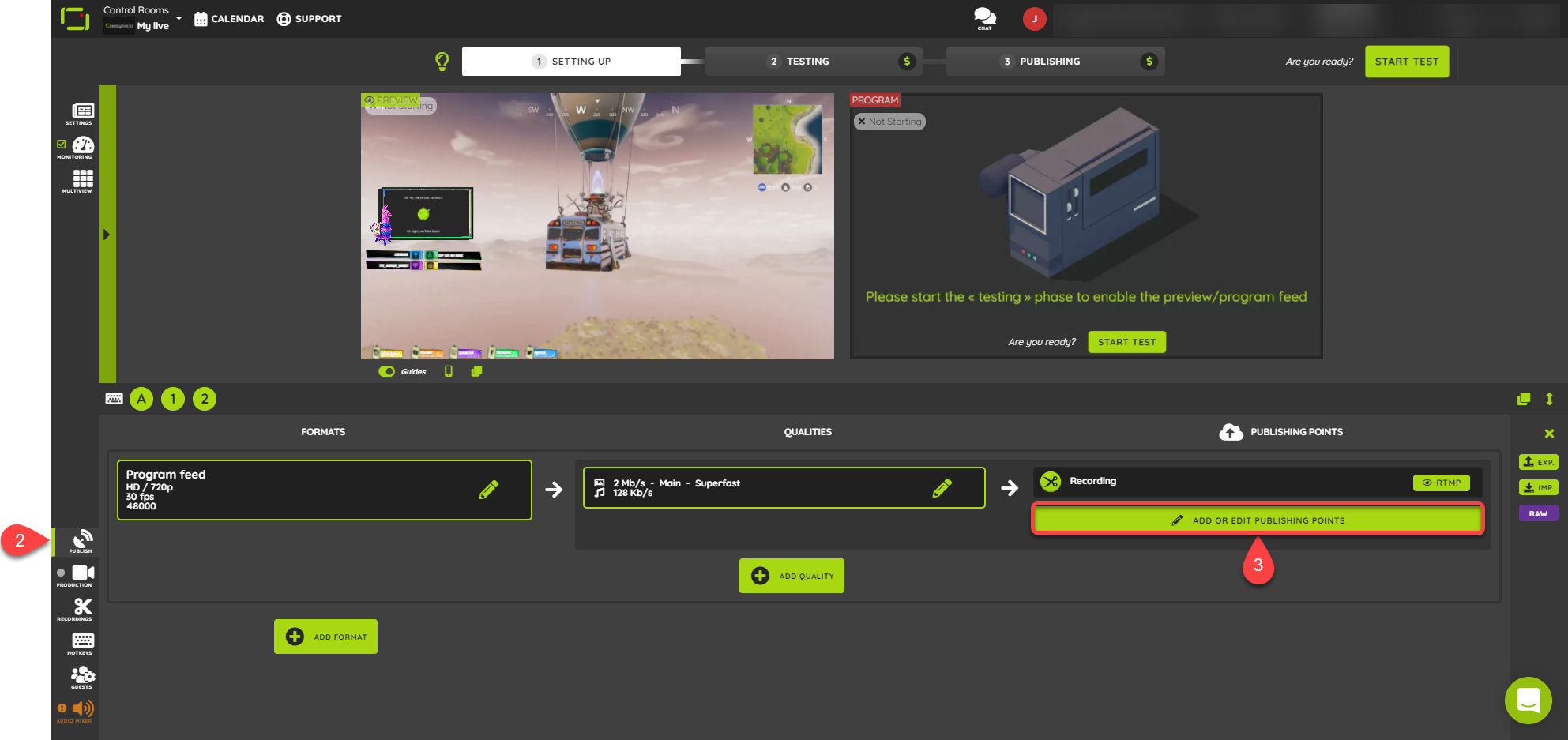This screenshot has width=1568, height=740.
Task: Open the Monitoring gauge icon
Action: coord(82,145)
